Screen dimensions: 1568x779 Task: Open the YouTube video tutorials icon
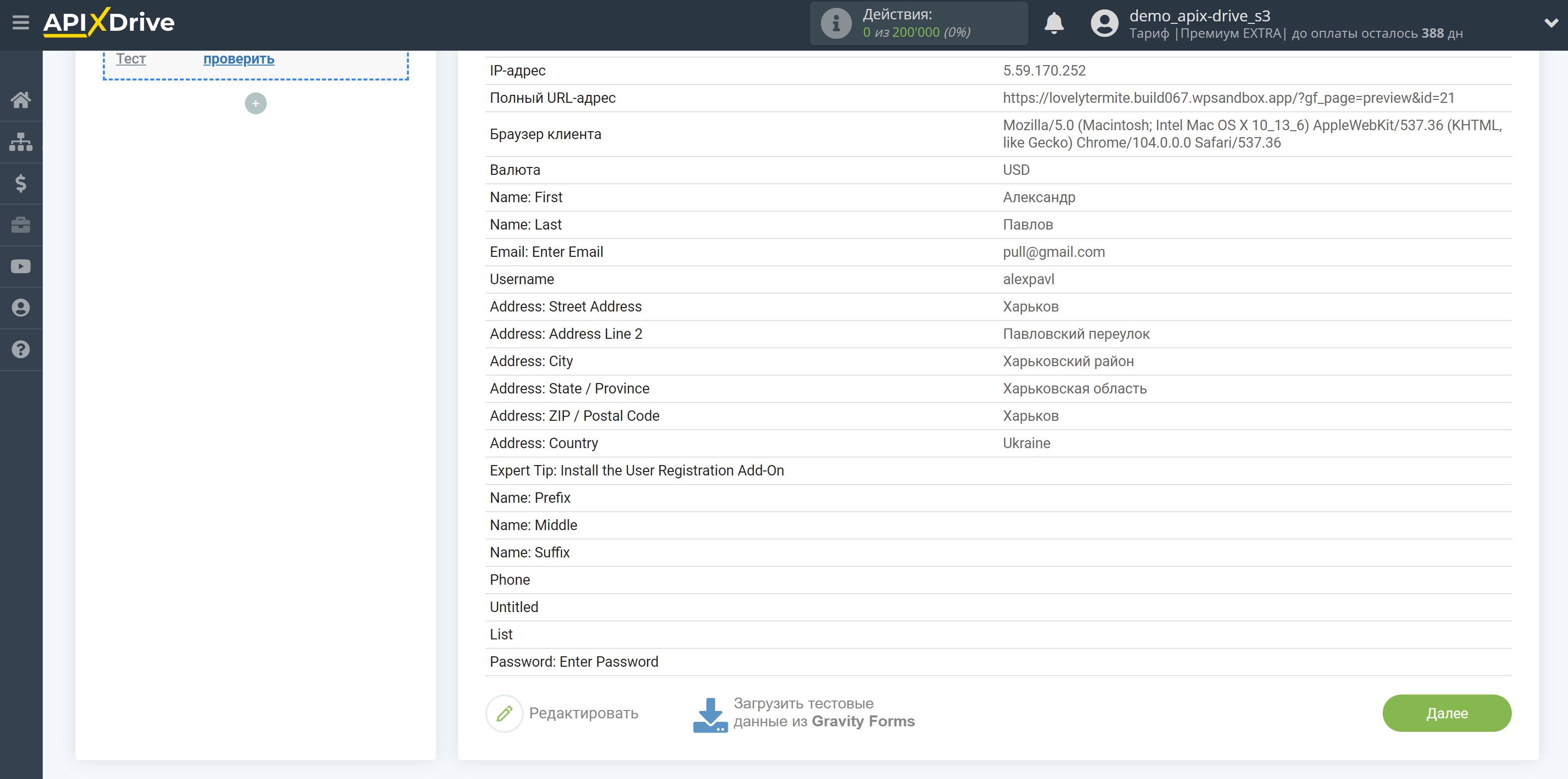pyautogui.click(x=21, y=267)
